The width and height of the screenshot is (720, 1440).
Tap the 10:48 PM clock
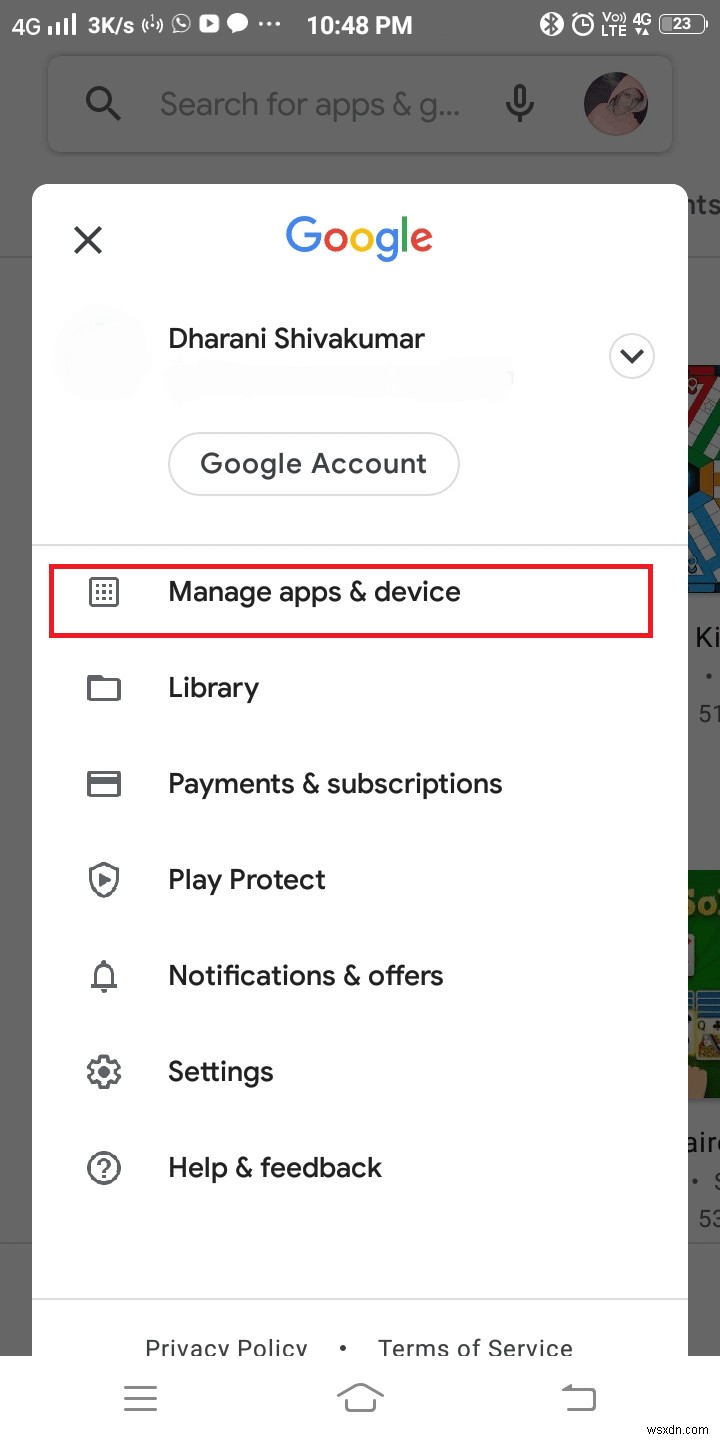[359, 25]
